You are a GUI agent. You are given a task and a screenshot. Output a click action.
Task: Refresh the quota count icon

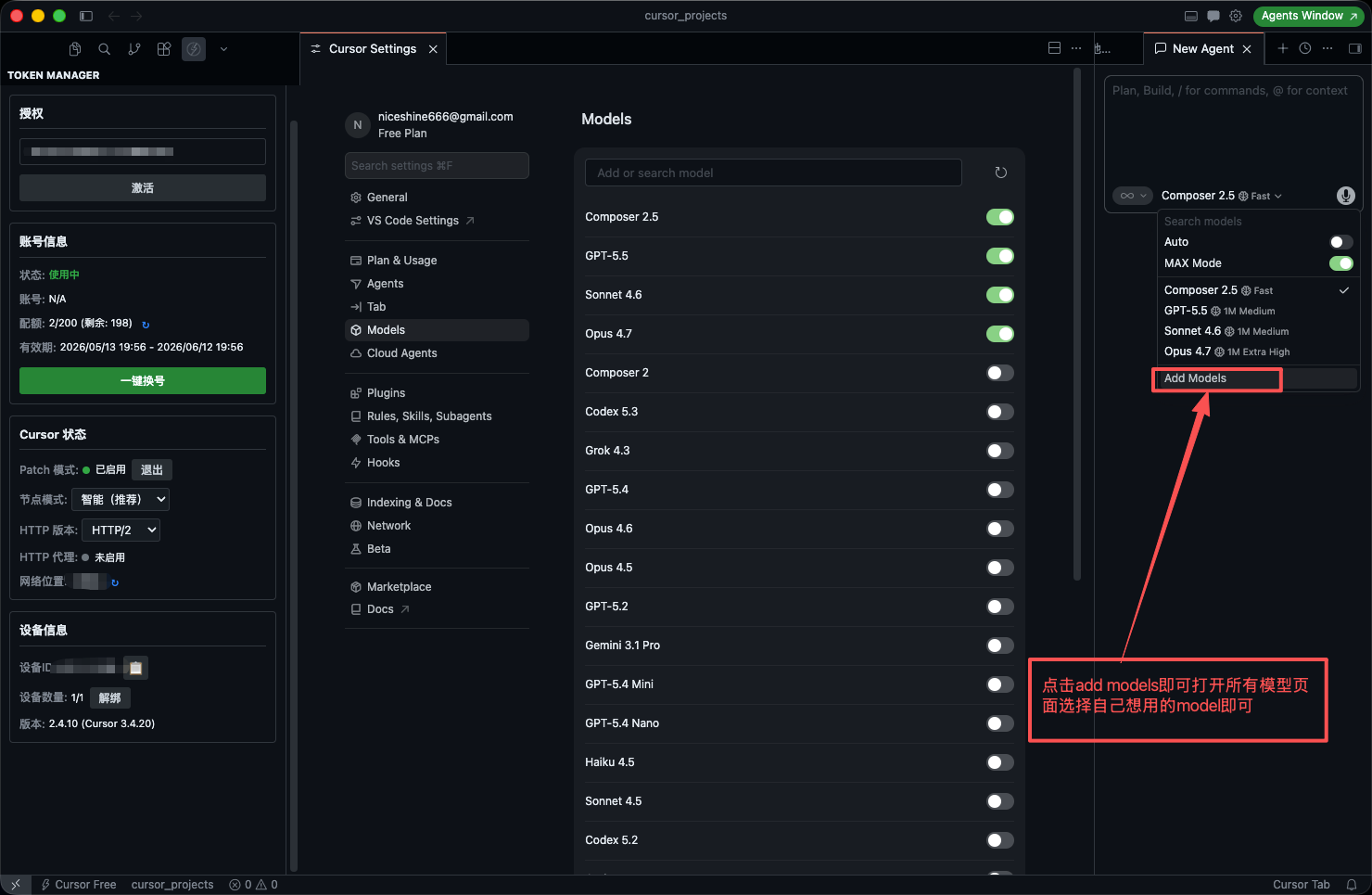click(146, 325)
